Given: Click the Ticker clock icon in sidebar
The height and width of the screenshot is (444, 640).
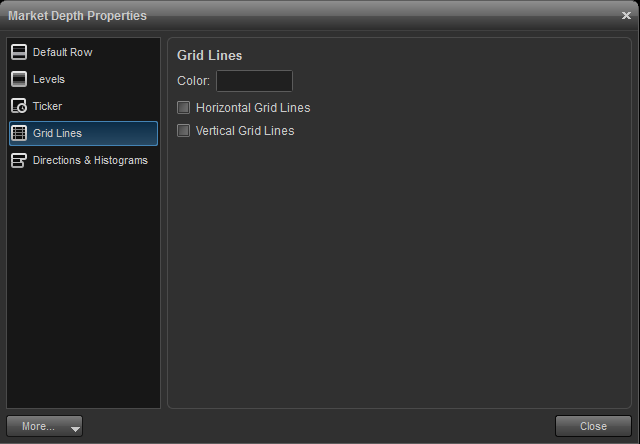Looking at the screenshot, I should click(x=19, y=106).
